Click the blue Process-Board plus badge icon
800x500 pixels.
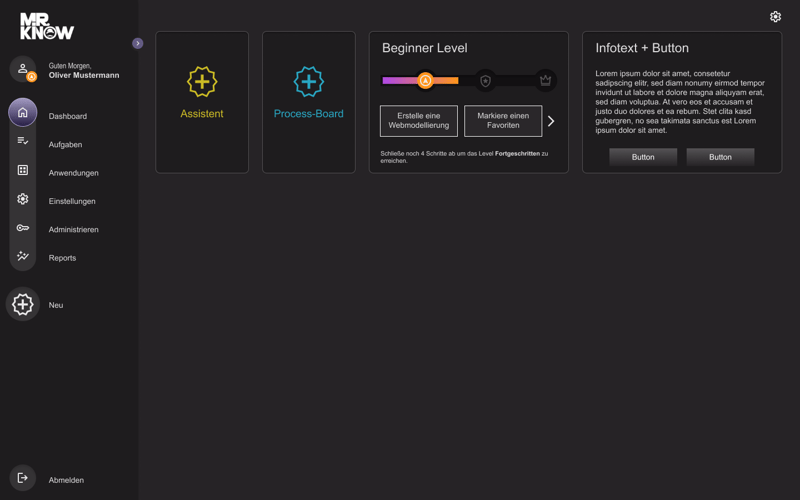pos(309,82)
